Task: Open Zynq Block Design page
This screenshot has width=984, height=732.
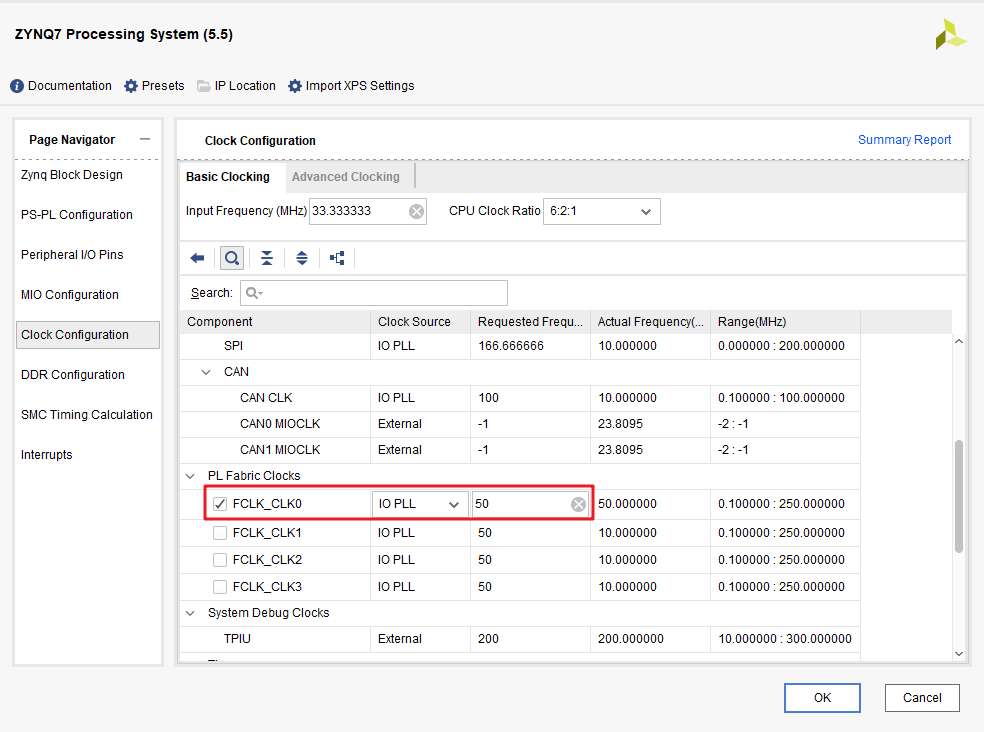Action: pyautogui.click(x=72, y=175)
